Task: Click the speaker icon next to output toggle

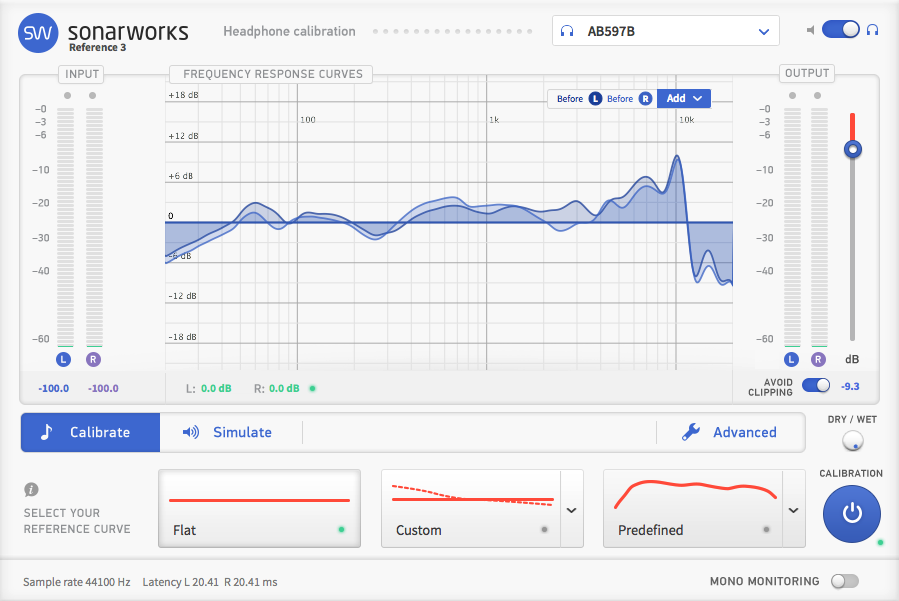Action: tap(810, 30)
